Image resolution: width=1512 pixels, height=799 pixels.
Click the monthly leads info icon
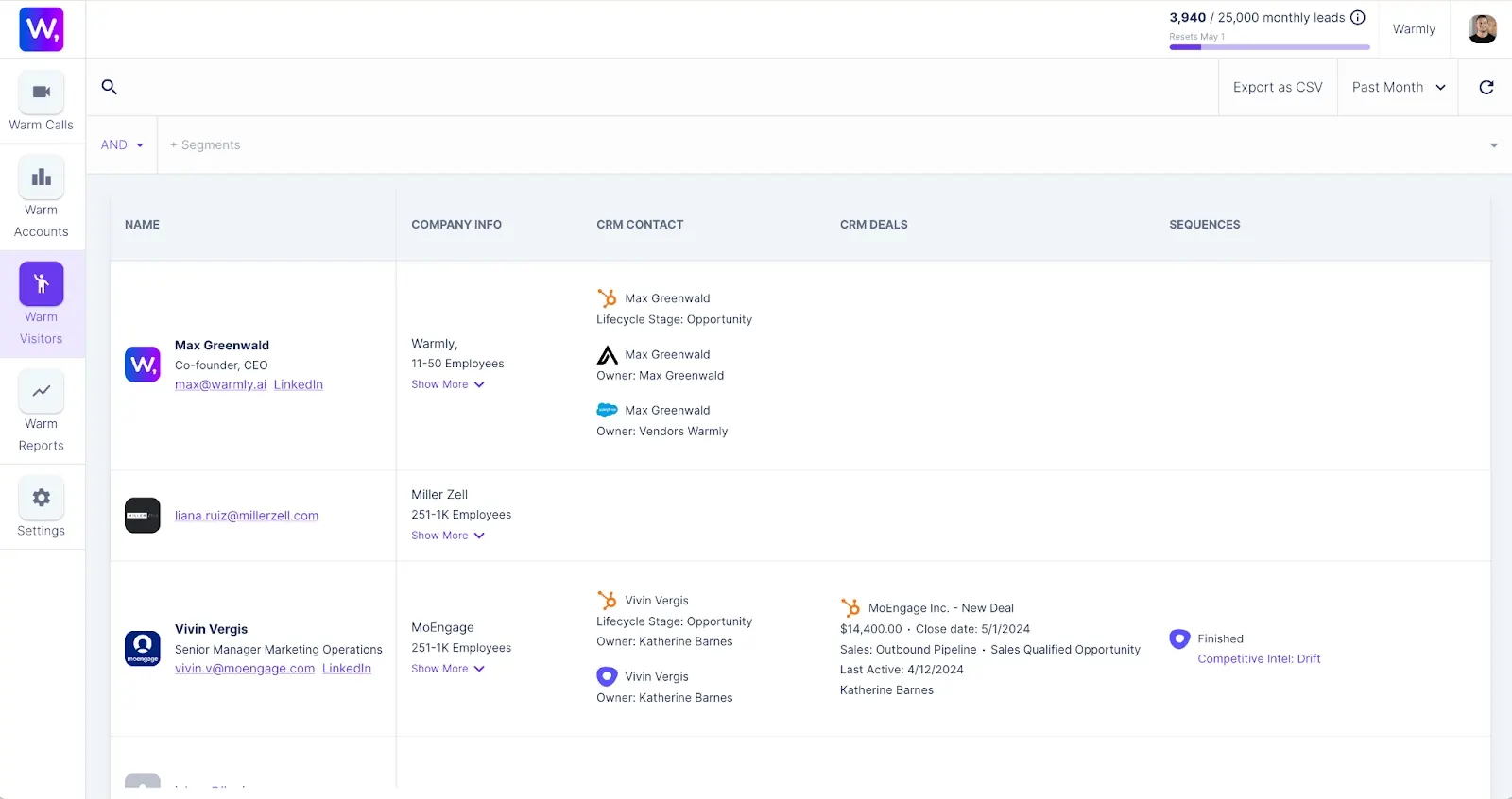[1358, 17]
